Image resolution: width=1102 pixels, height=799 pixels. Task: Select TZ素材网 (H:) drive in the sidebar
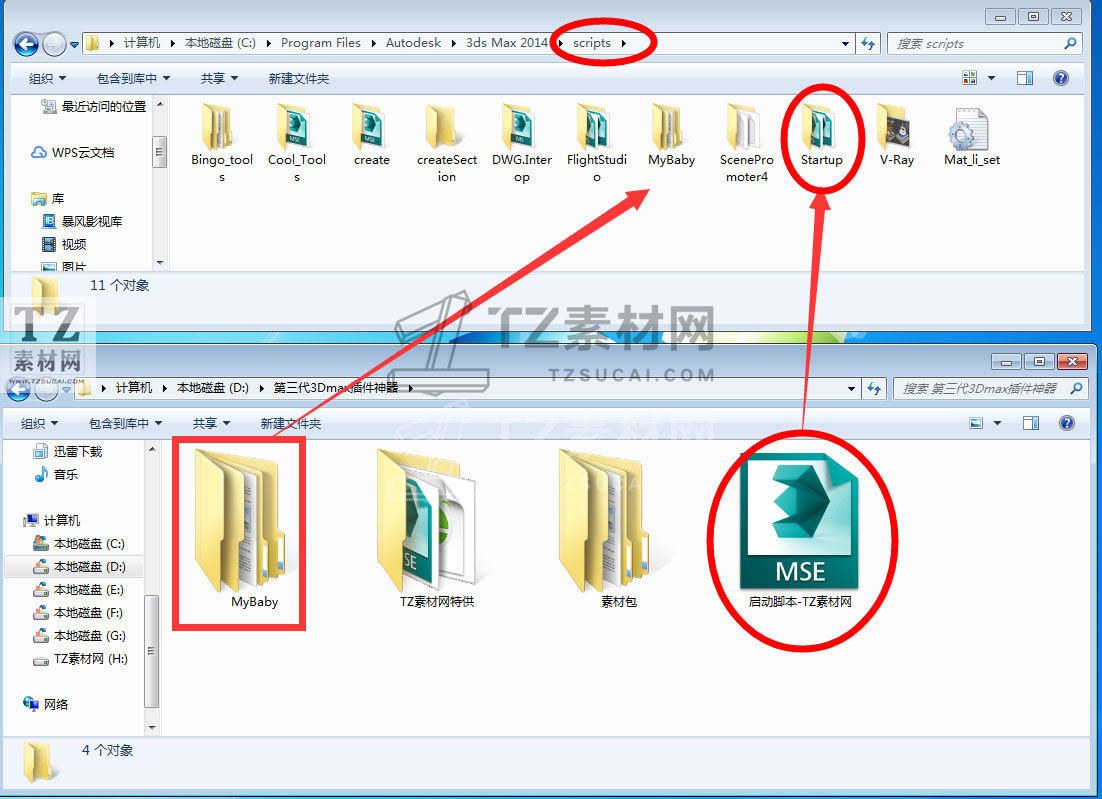[x=81, y=659]
